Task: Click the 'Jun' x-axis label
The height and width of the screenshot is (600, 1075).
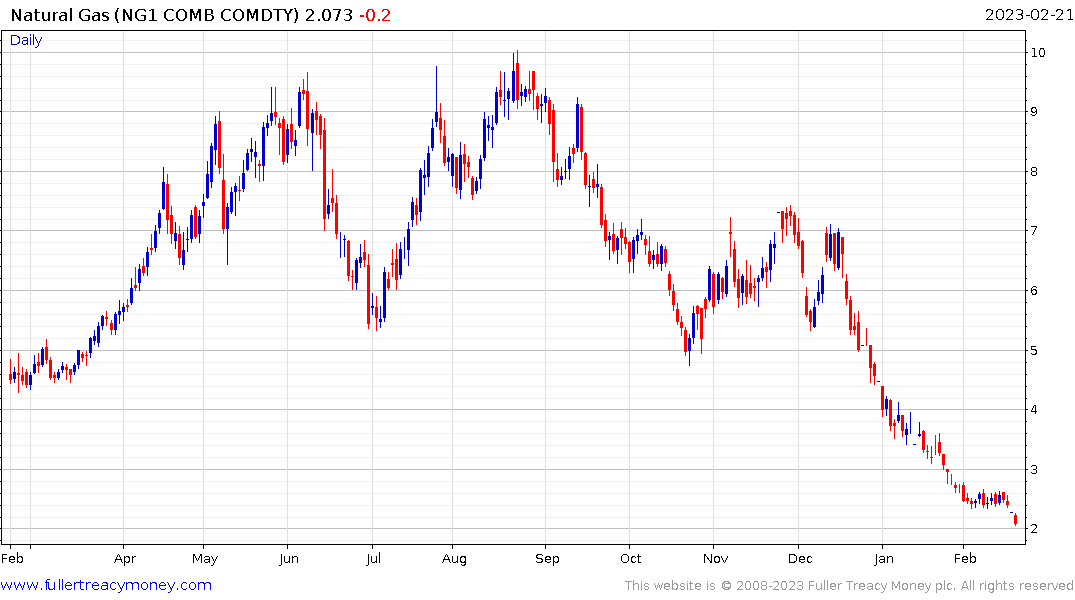Action: pyautogui.click(x=289, y=559)
